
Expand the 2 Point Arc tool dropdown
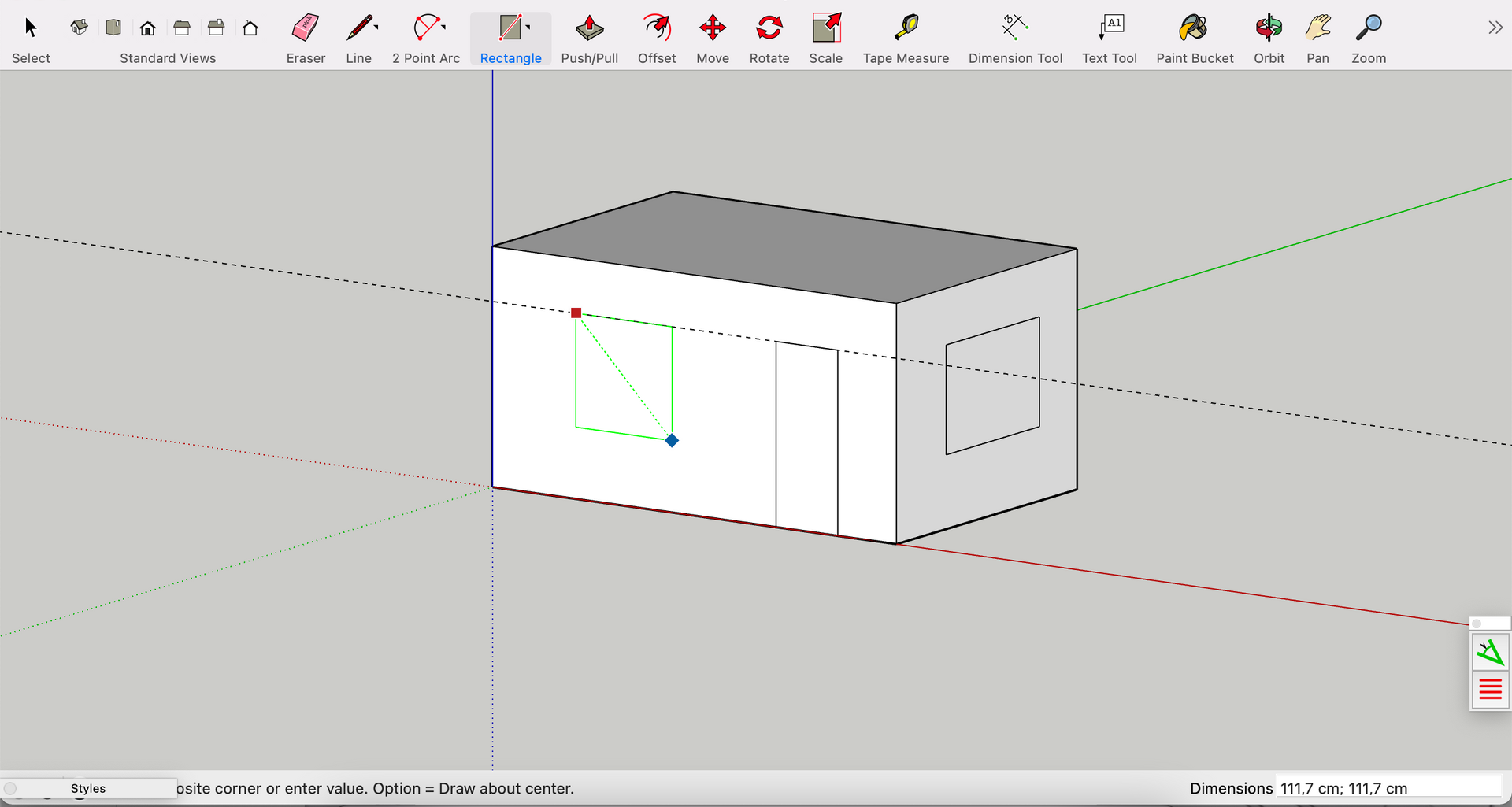[x=444, y=28]
